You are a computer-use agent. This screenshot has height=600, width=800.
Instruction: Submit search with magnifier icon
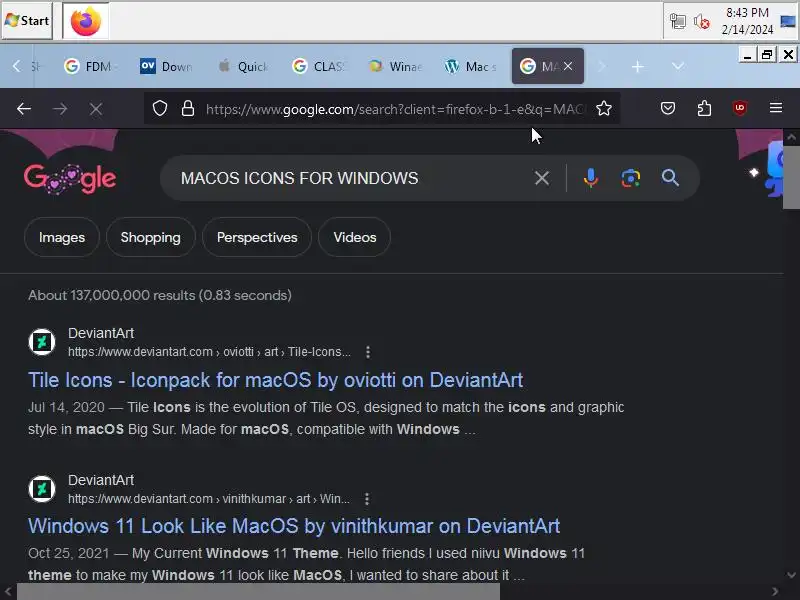pyautogui.click(x=670, y=178)
